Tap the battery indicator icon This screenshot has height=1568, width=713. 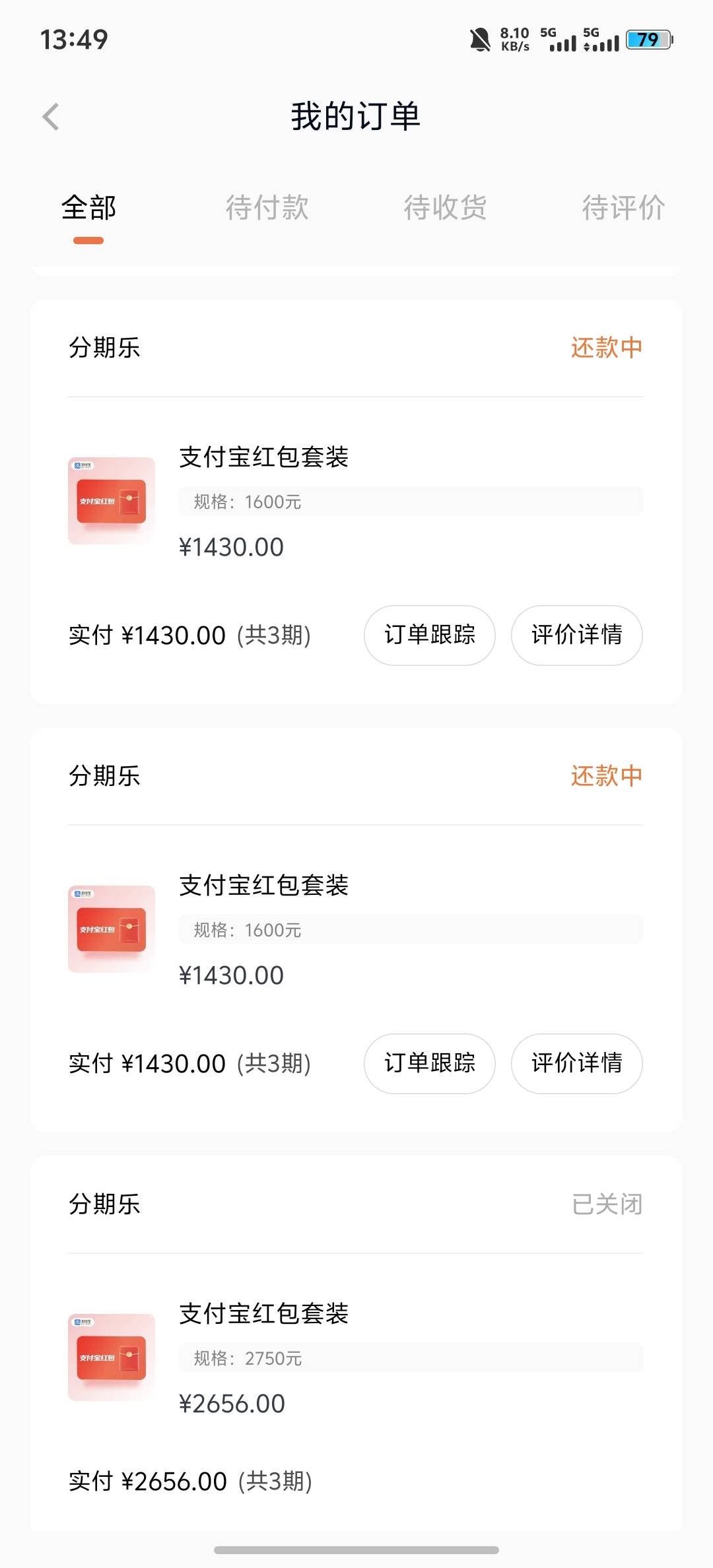pyautogui.click(x=649, y=40)
